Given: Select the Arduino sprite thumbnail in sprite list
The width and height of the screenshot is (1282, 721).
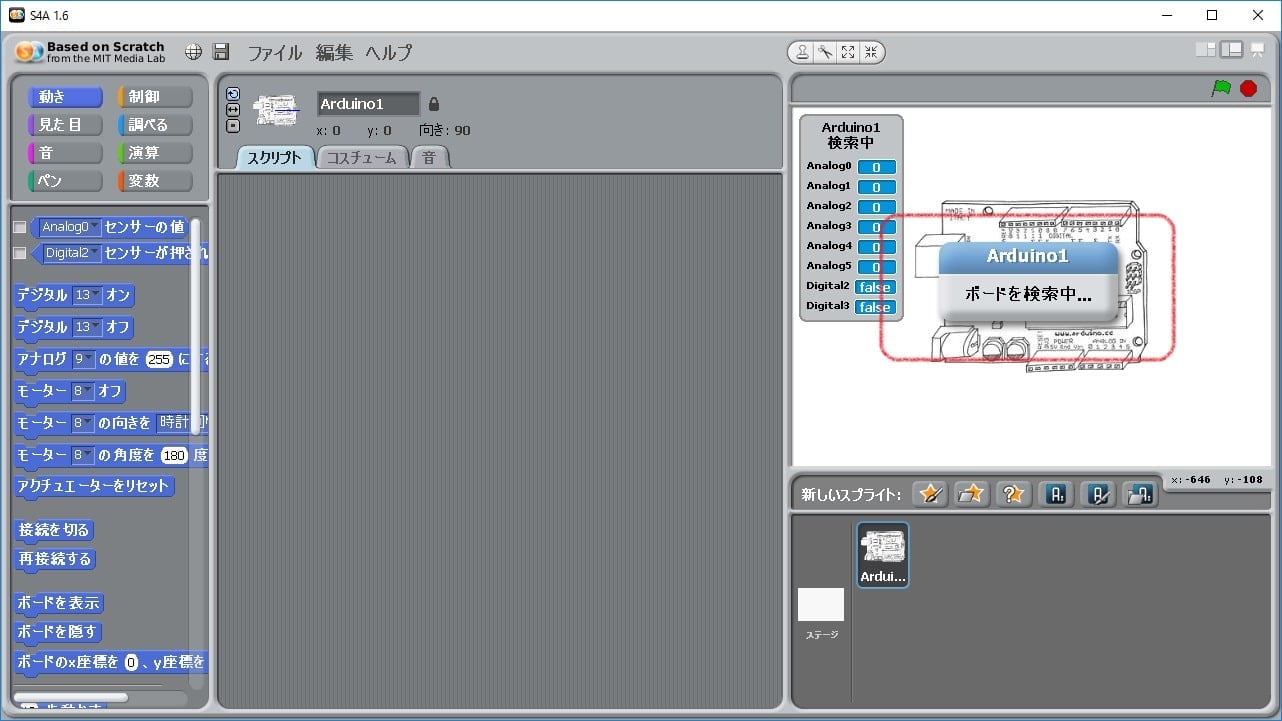Looking at the screenshot, I should click(883, 555).
